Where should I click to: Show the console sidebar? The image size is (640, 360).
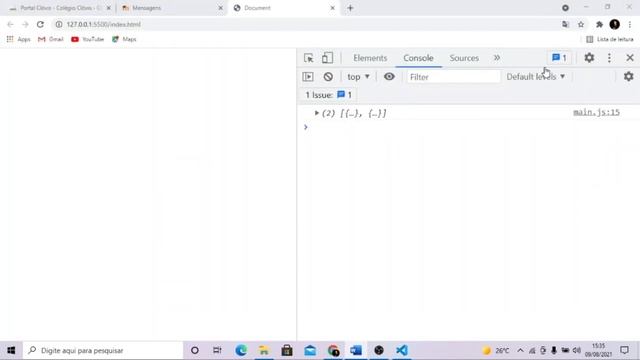pyautogui.click(x=308, y=77)
